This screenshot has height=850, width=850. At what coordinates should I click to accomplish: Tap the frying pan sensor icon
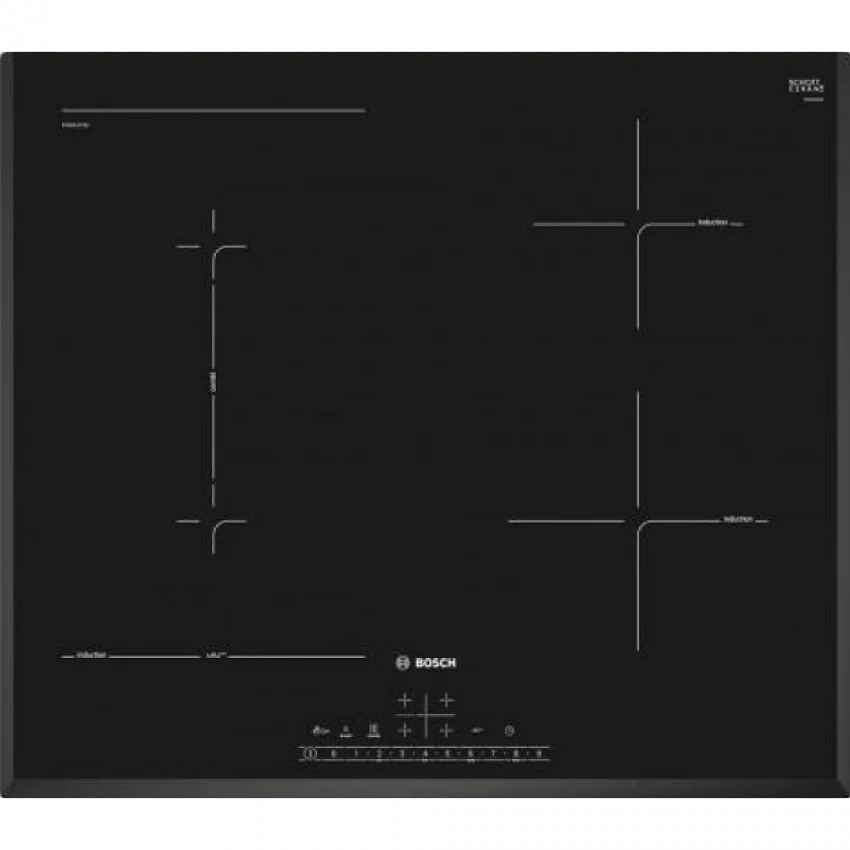[477, 731]
